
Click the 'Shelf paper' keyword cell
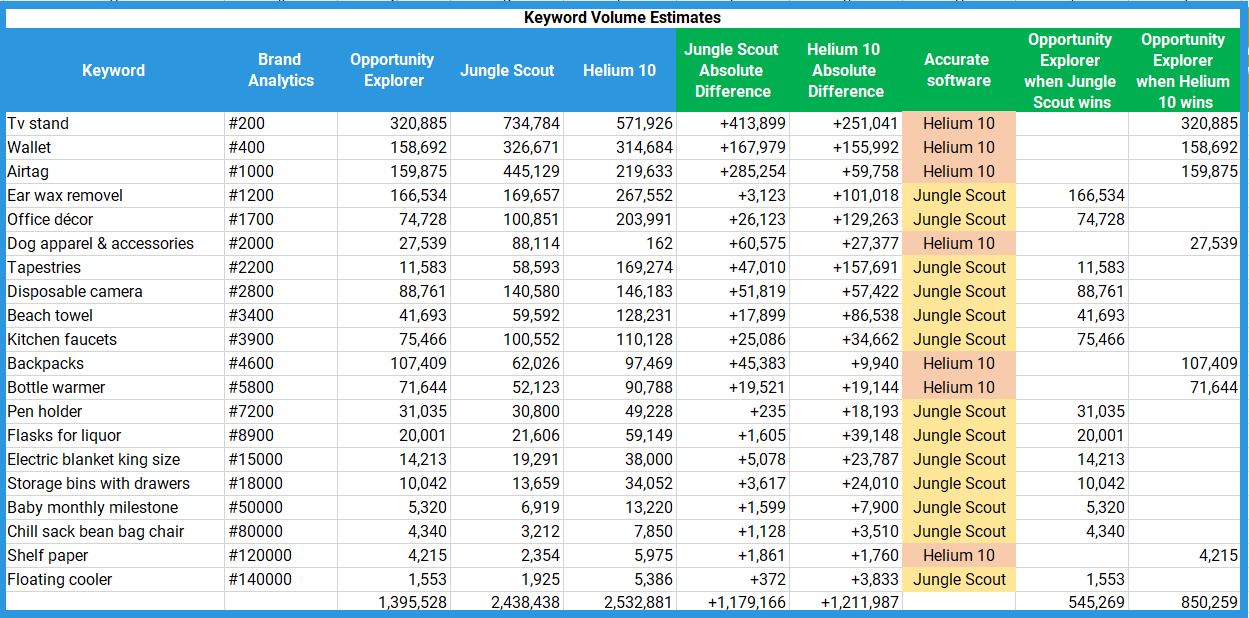point(114,556)
